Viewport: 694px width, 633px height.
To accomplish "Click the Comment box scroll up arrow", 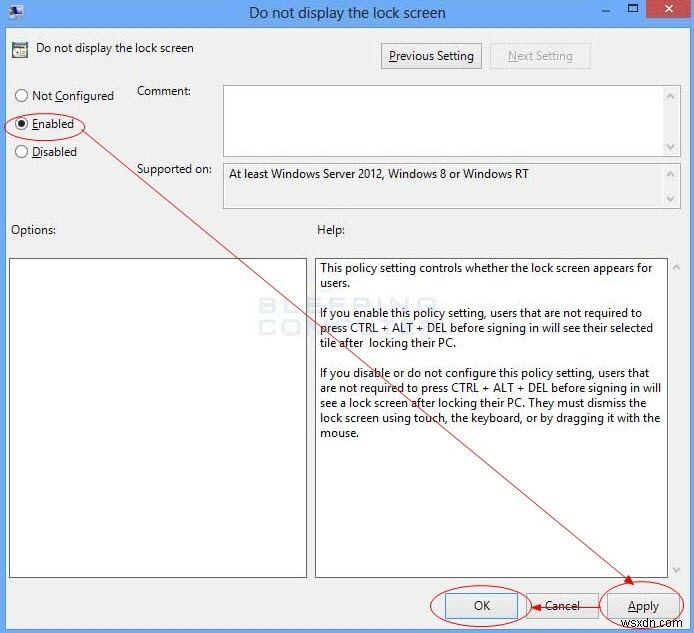I will tap(671, 96).
